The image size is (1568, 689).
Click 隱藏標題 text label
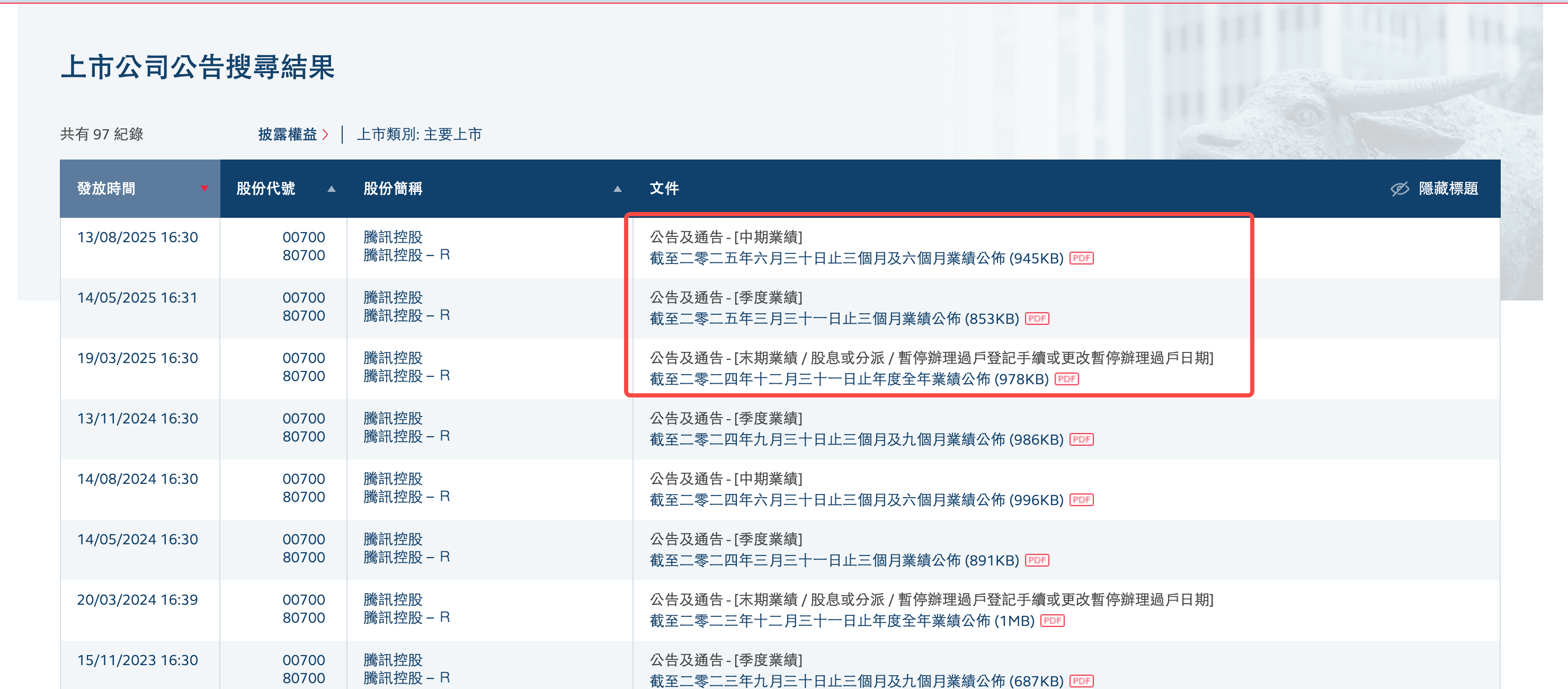1448,189
